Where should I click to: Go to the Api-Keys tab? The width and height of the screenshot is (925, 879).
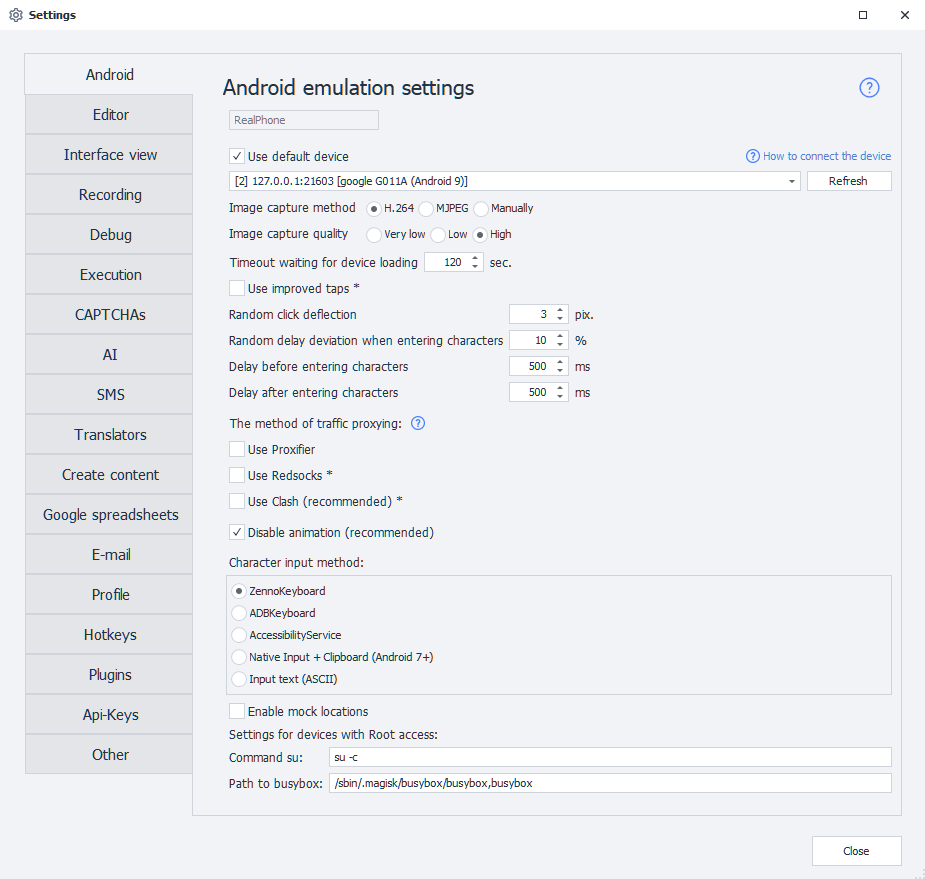pyautogui.click(x=110, y=715)
